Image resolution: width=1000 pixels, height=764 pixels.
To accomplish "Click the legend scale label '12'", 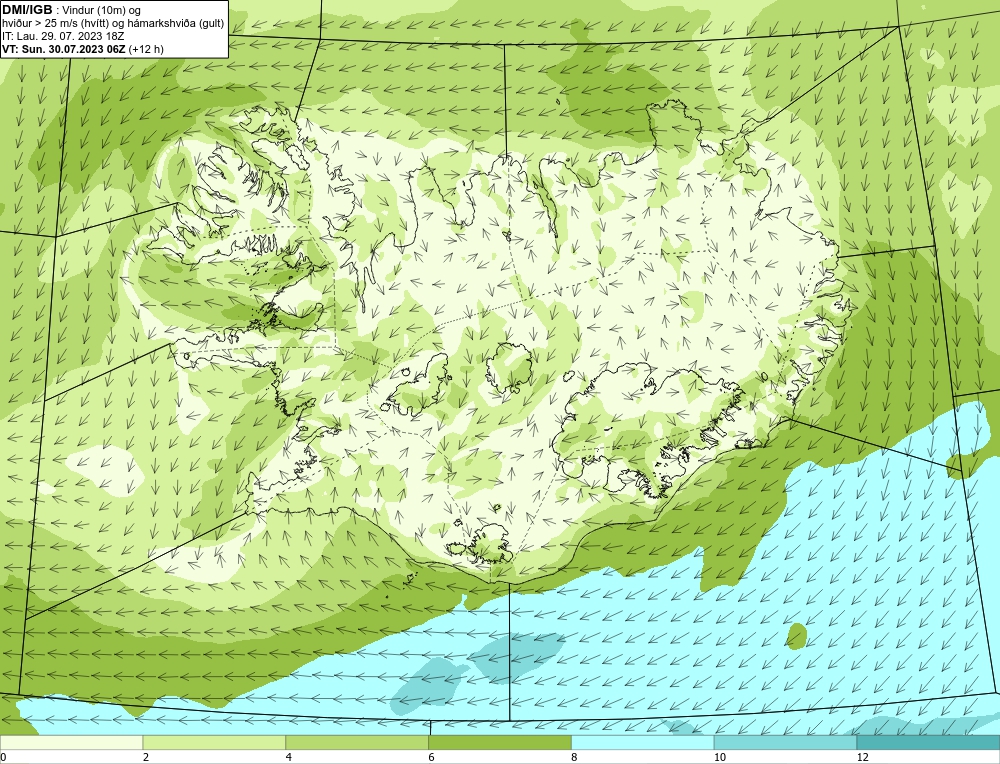I will [x=863, y=757].
